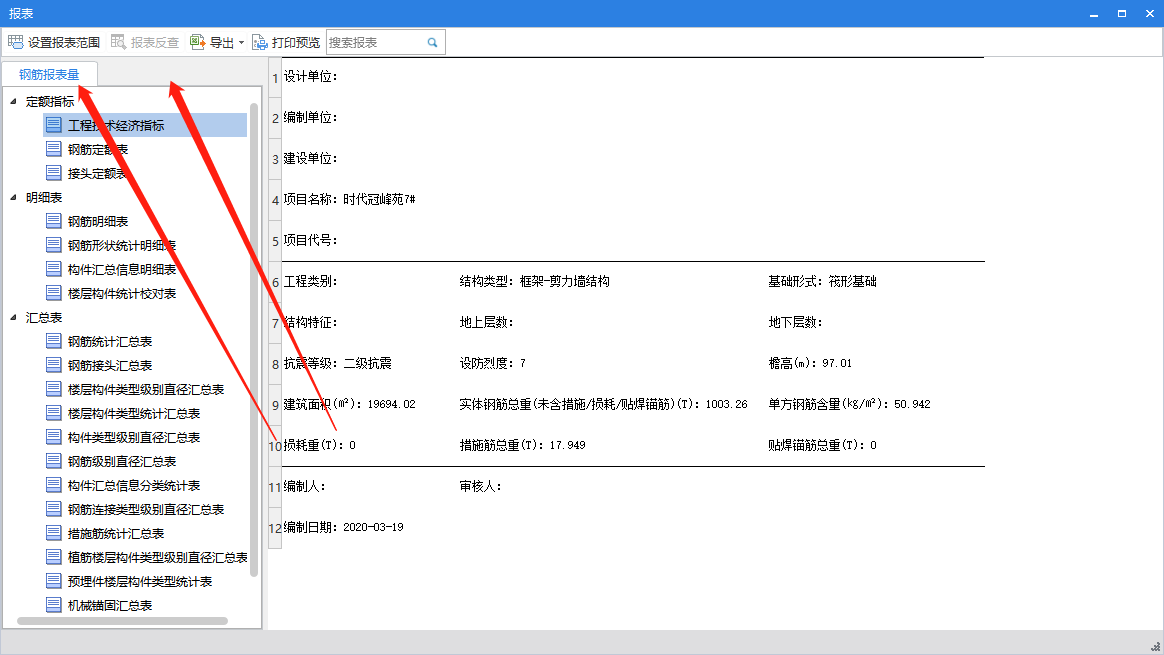Click icon of 钢筋连接类型级别直径汇总表

53,509
